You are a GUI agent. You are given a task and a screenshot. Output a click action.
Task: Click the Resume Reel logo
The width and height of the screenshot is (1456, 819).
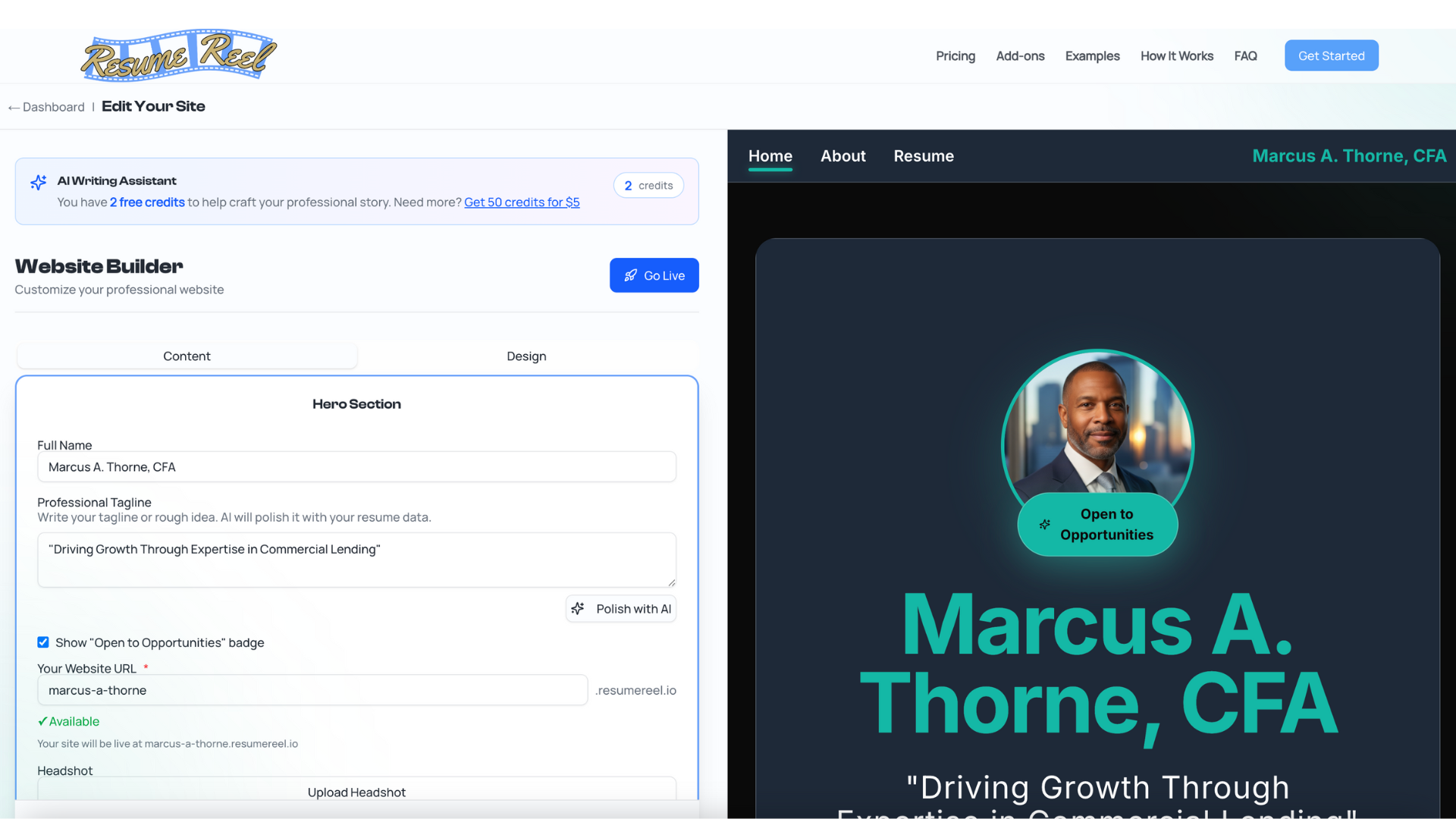[178, 55]
